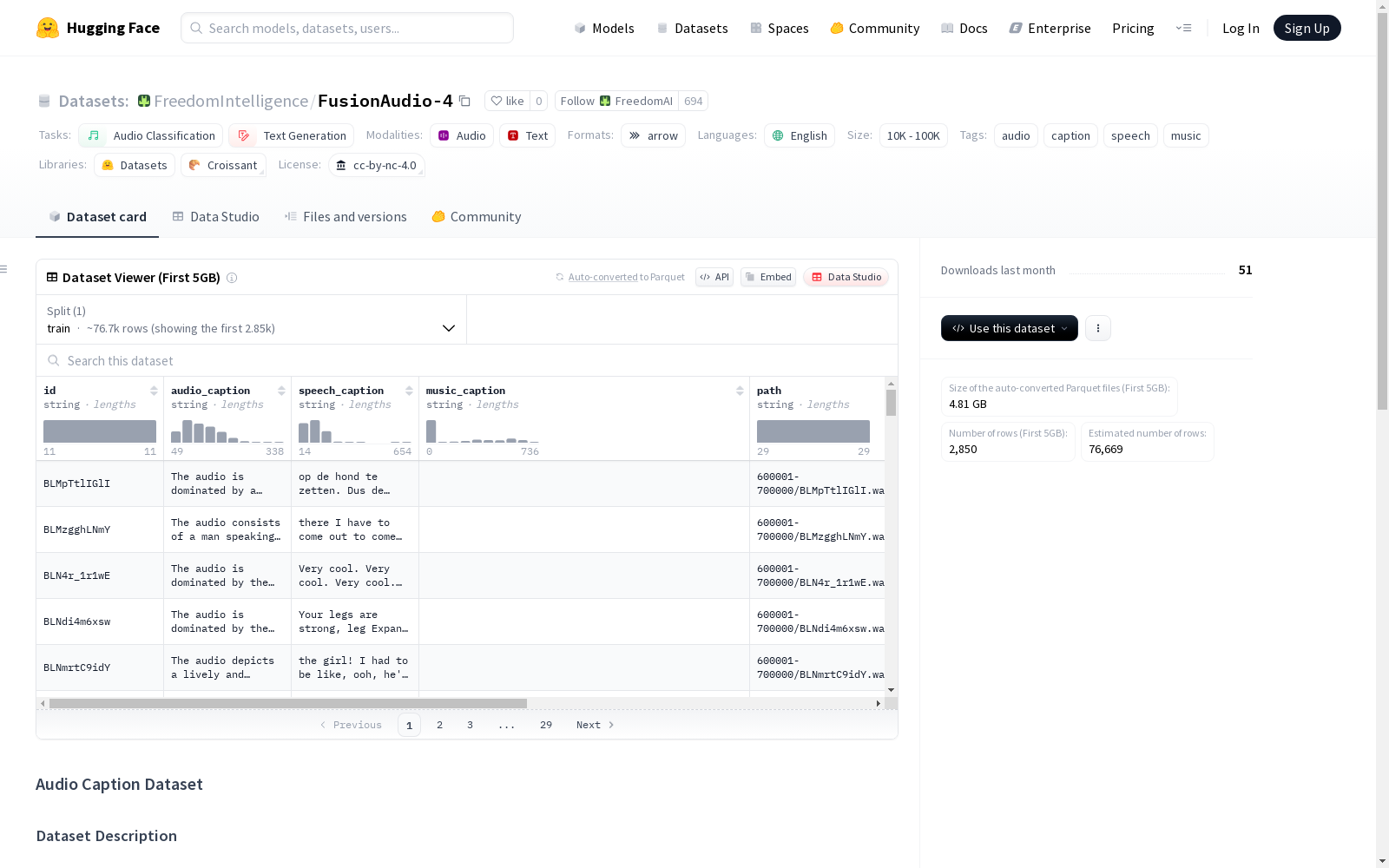The image size is (1389, 868).
Task: Click the table horizontal scrollbar thumb
Action: click(x=288, y=703)
